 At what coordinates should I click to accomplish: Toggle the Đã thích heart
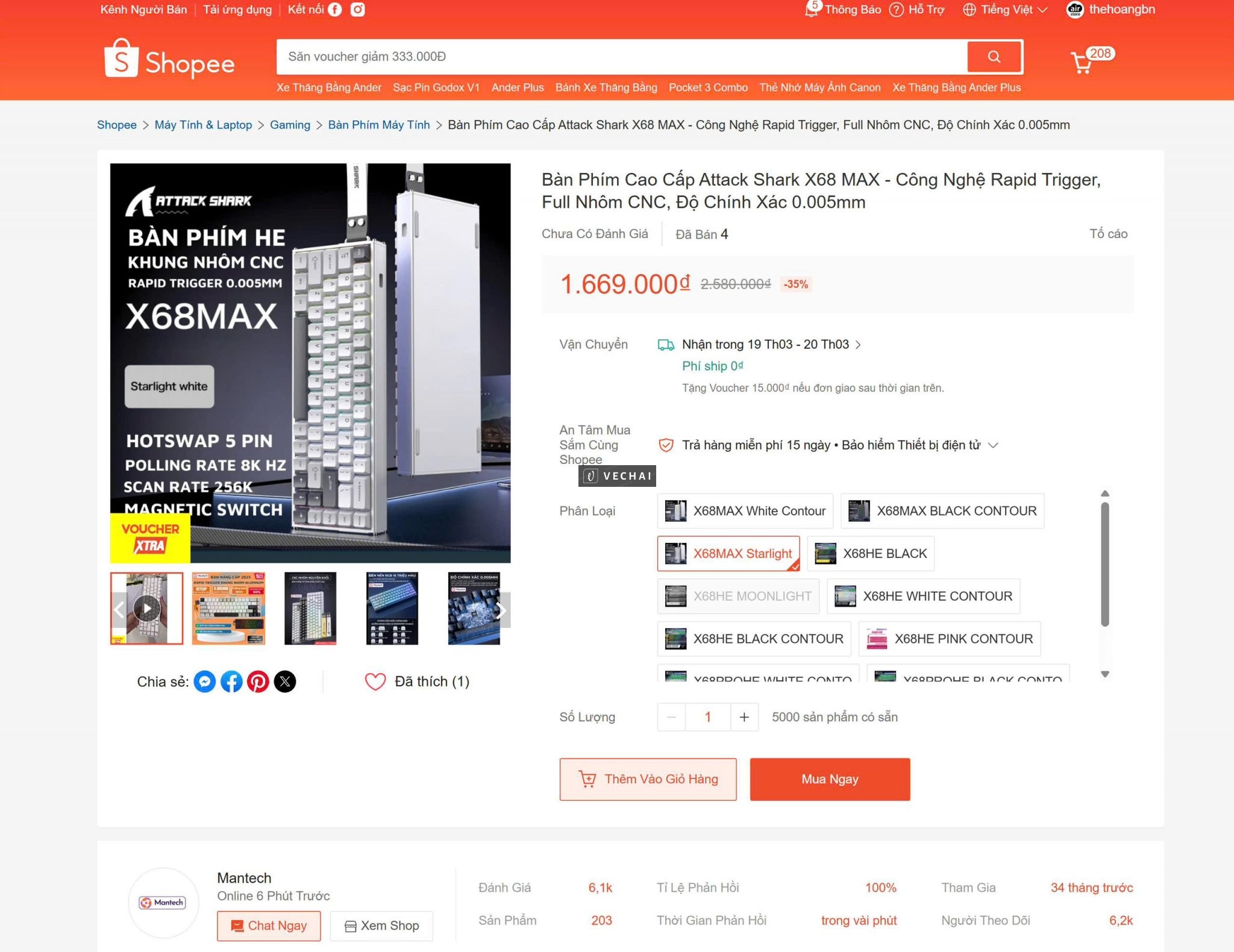pyautogui.click(x=375, y=681)
